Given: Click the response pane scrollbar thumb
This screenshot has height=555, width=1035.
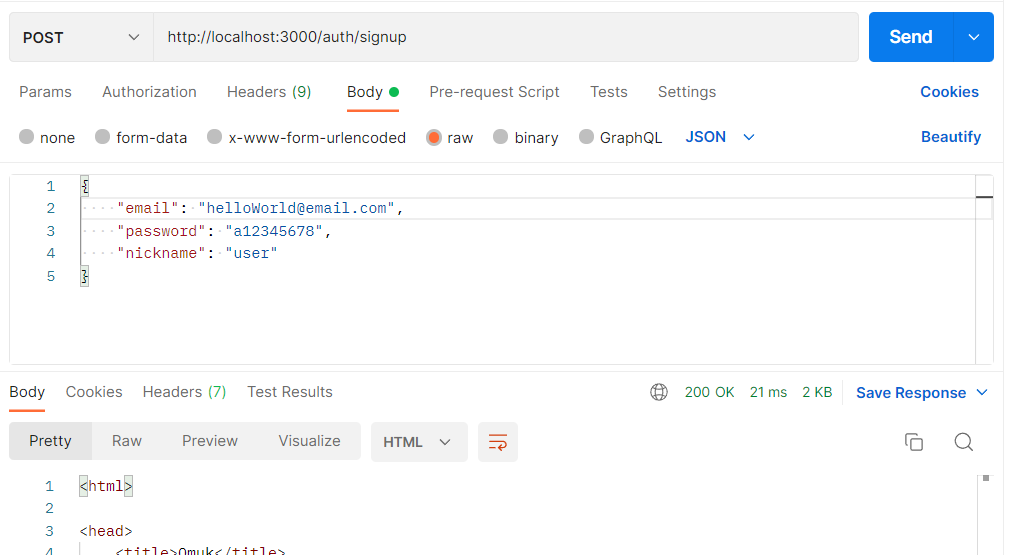Looking at the screenshot, I should pos(986,478).
